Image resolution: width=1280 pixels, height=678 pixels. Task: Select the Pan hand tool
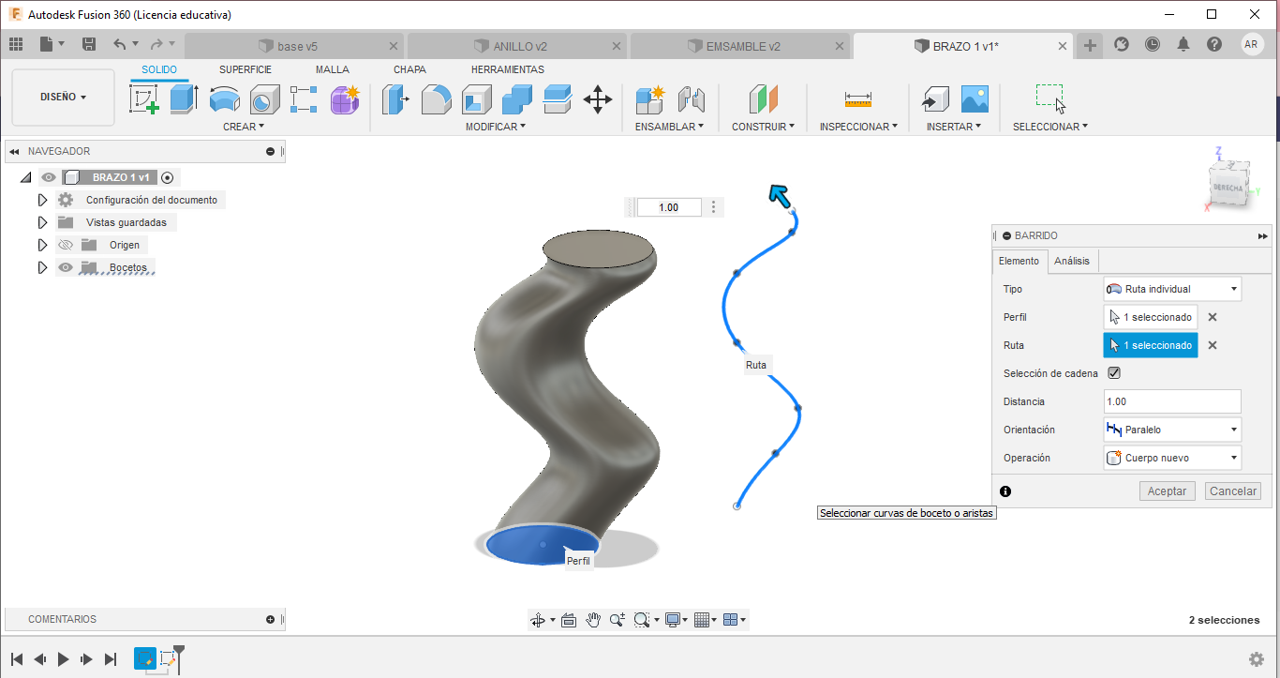coord(593,620)
